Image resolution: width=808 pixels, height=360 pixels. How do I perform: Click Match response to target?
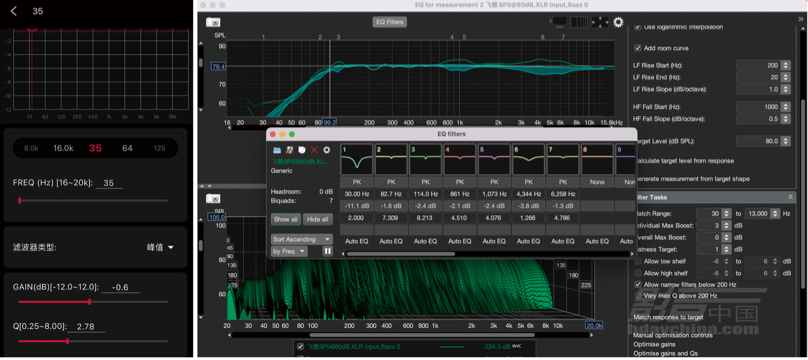(668, 317)
